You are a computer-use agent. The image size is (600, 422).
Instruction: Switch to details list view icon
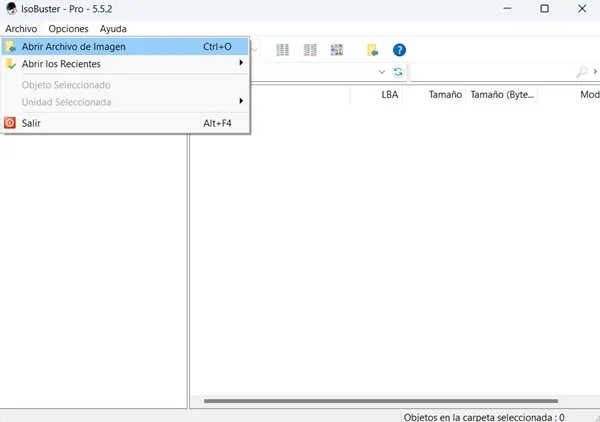[x=282, y=50]
